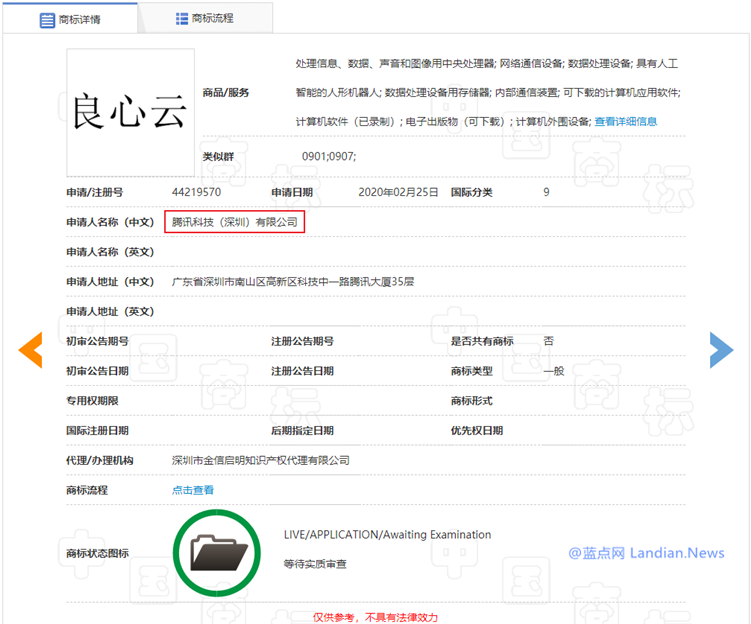751x624 pixels.
Task: Click the 商标详情 tab list icon
Action: [x=47, y=20]
